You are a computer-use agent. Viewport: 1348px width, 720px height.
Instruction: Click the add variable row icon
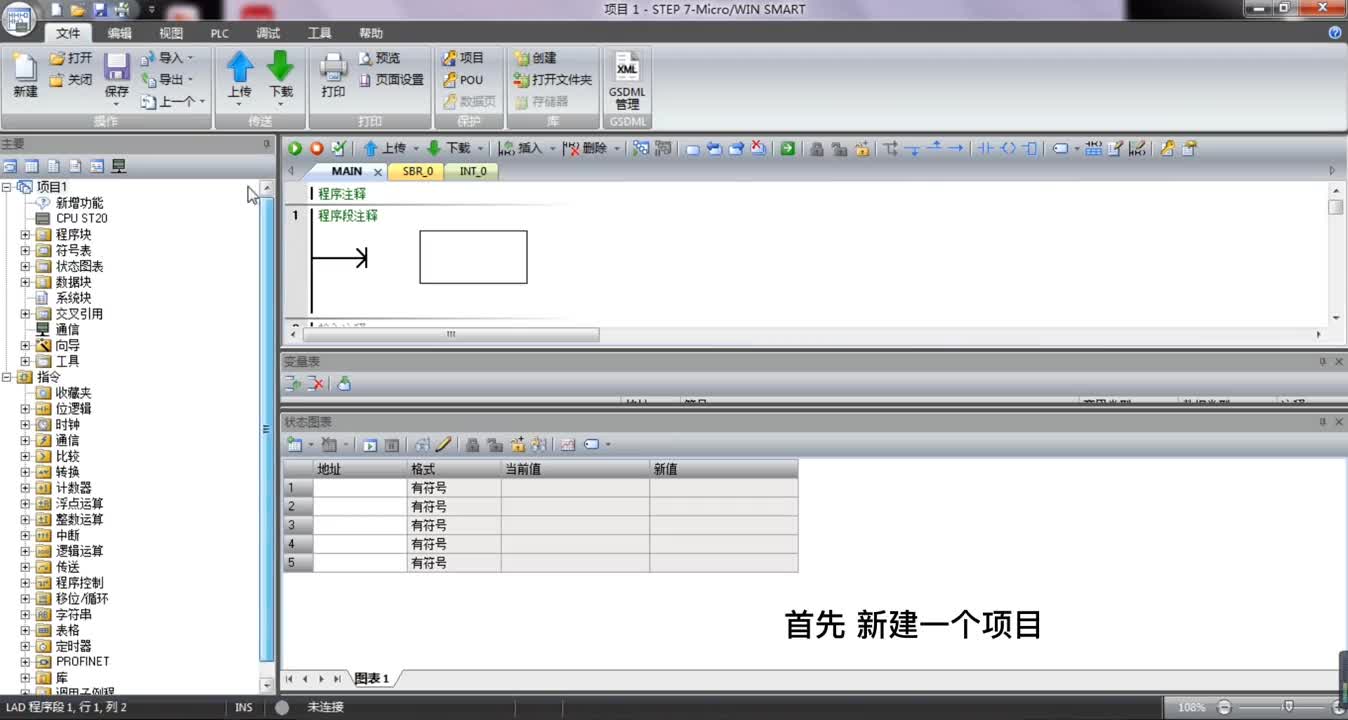pyautogui.click(x=293, y=384)
